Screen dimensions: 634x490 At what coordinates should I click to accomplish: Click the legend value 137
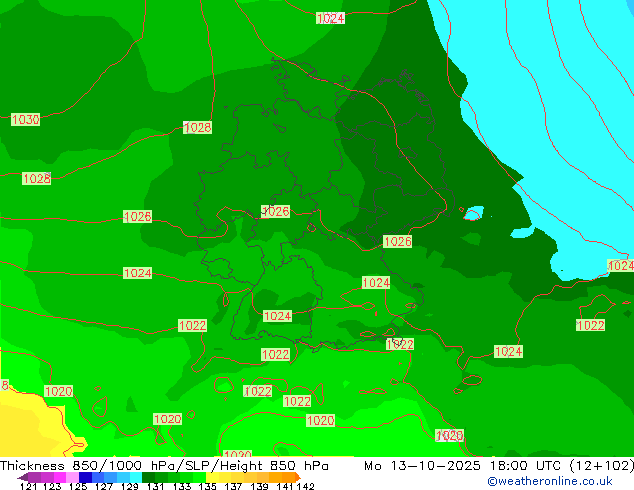click(x=233, y=486)
